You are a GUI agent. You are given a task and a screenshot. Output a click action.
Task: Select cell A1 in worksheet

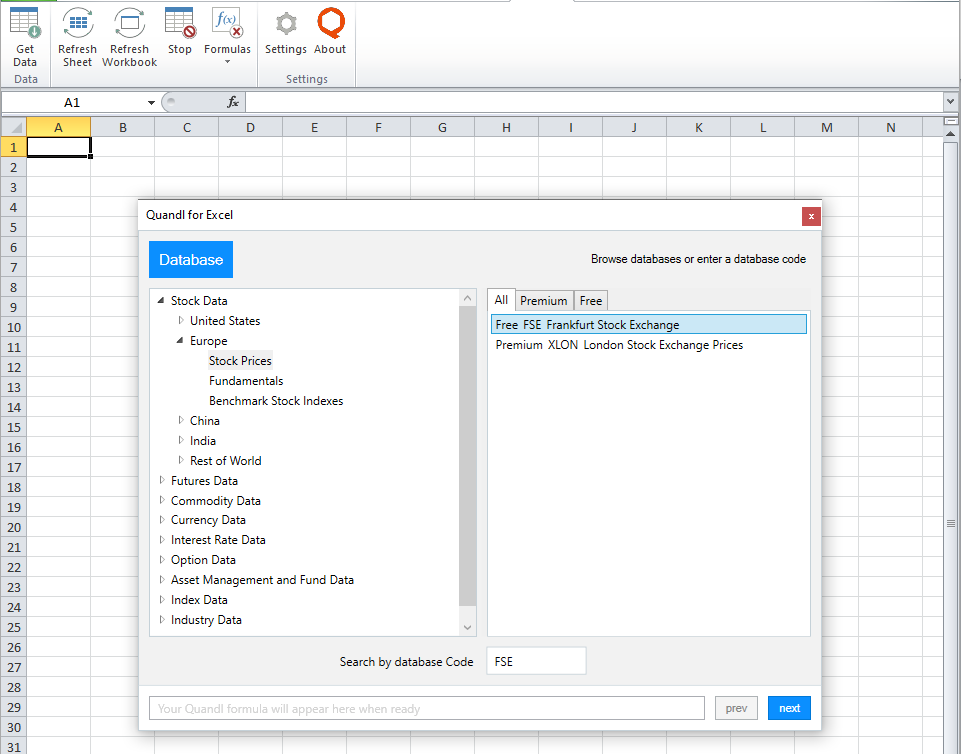pos(59,147)
